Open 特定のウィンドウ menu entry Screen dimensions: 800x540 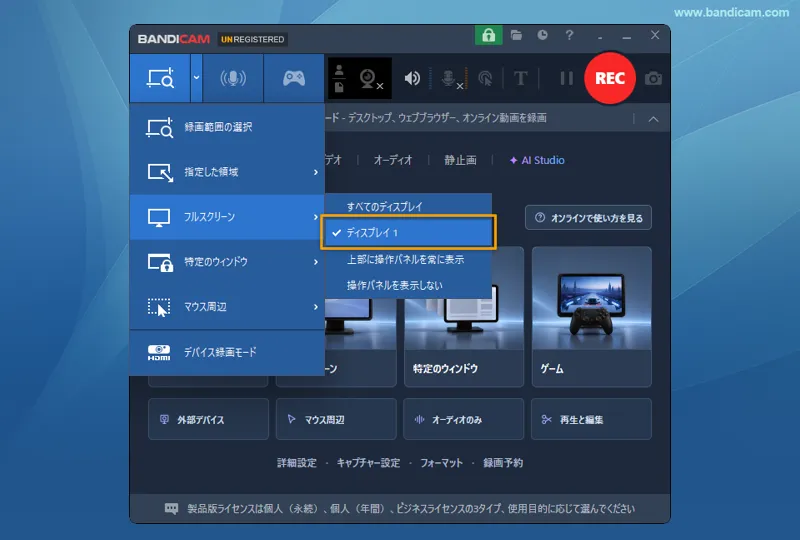click(x=227, y=262)
